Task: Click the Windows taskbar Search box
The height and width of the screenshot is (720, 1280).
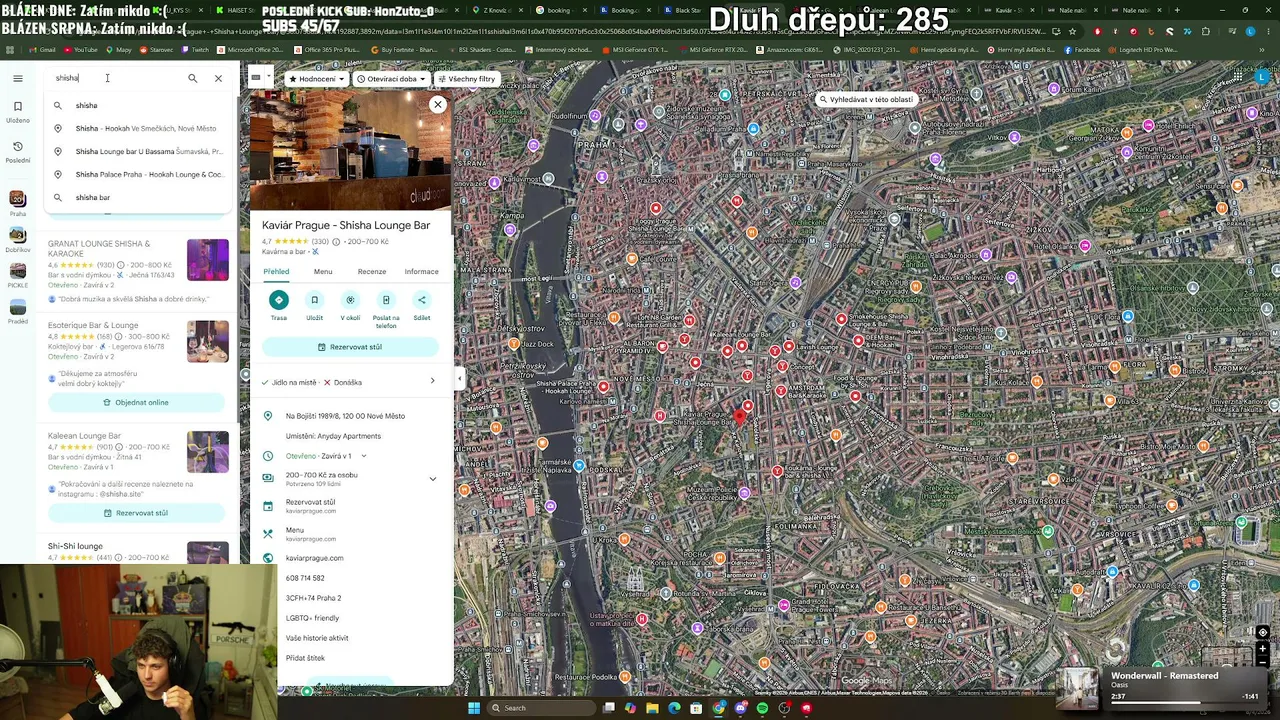Action: click(540, 708)
